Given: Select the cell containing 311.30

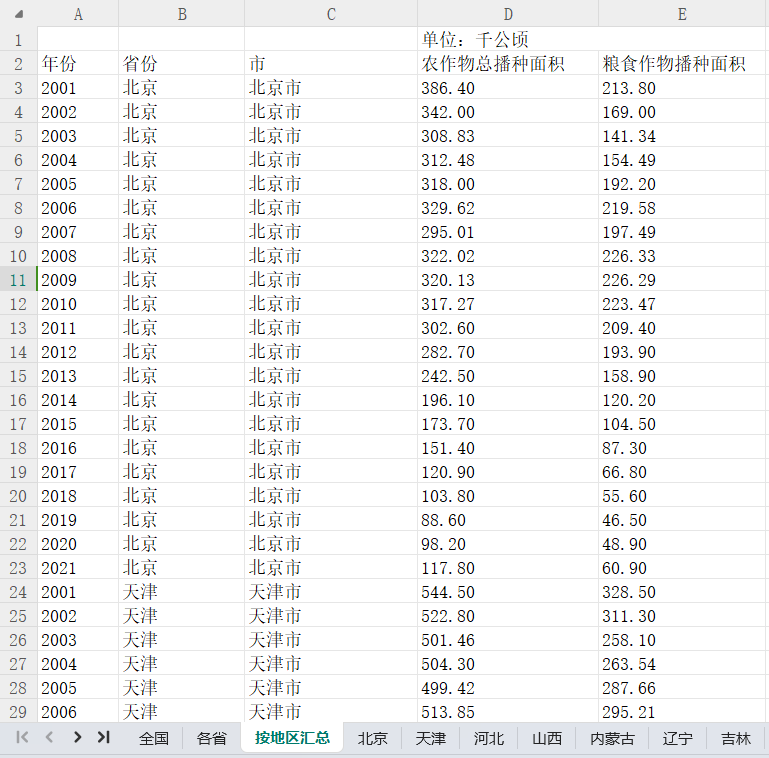Looking at the screenshot, I should [x=682, y=615].
